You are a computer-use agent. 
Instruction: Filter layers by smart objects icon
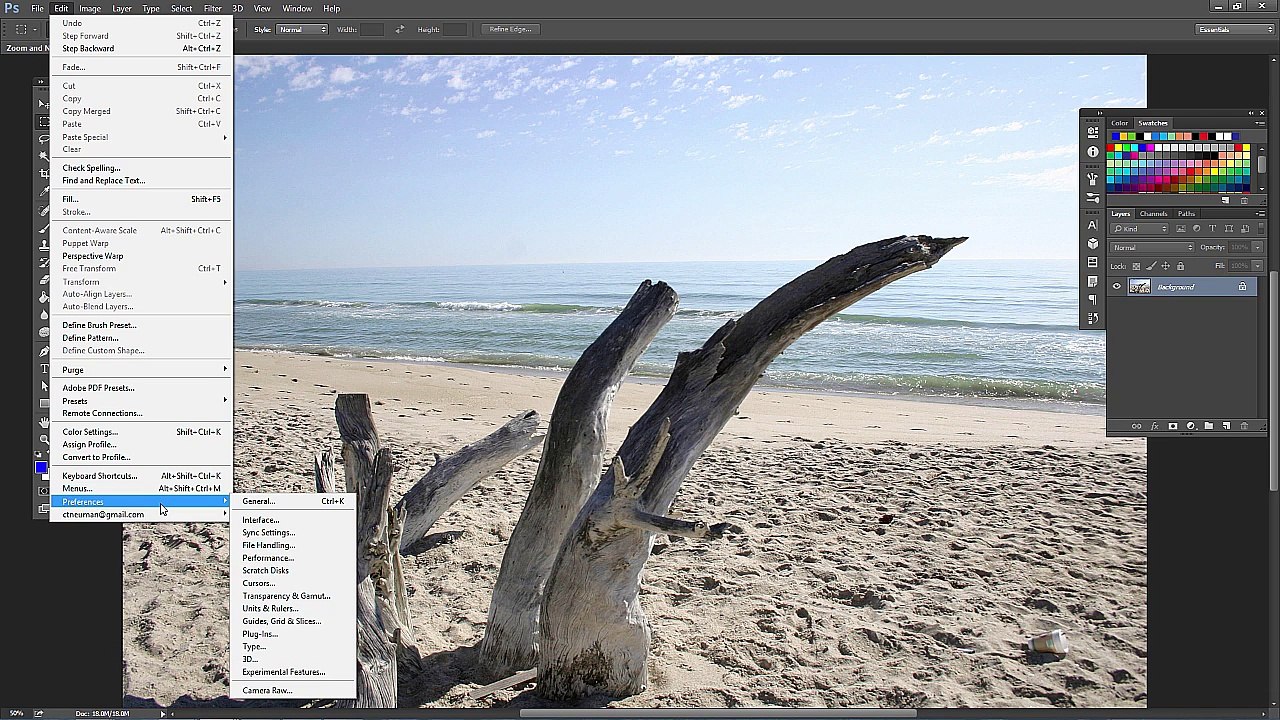coord(1245,229)
